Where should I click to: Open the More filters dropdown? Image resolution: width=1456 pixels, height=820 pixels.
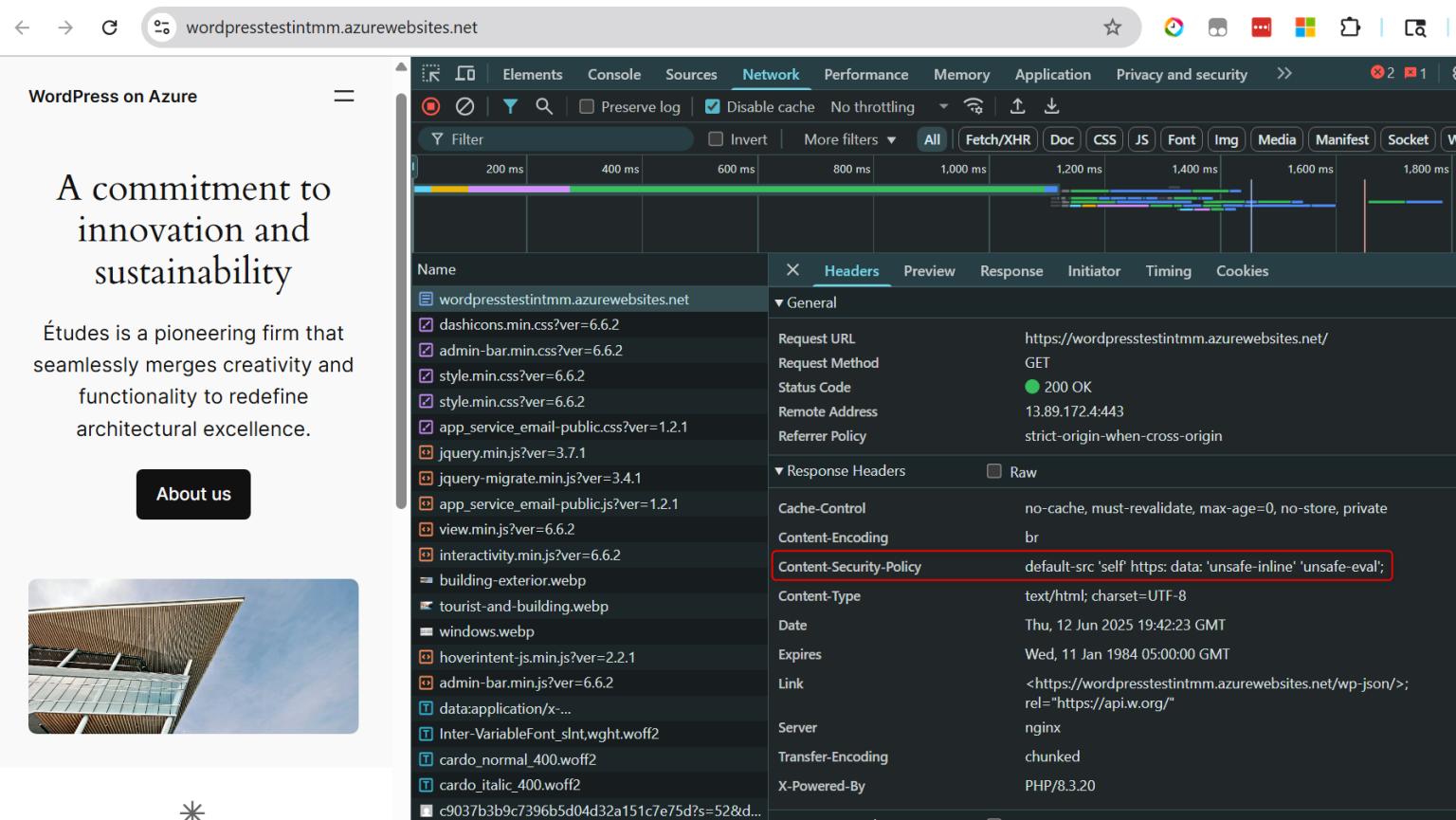[846, 138]
